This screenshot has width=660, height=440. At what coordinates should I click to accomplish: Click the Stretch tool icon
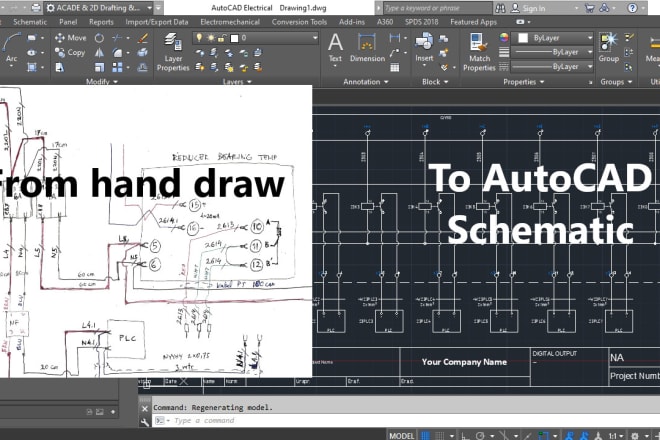point(60,67)
